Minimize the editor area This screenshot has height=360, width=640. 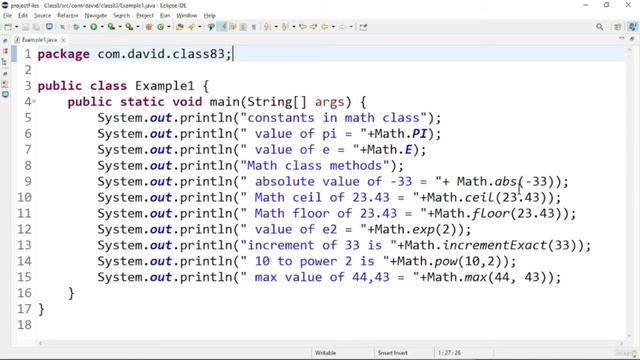[x=622, y=38]
